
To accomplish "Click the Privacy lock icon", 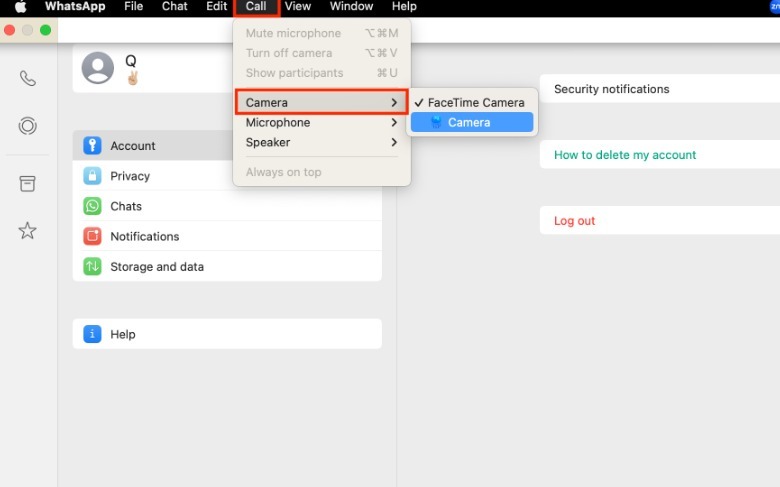I will pyautogui.click(x=92, y=176).
